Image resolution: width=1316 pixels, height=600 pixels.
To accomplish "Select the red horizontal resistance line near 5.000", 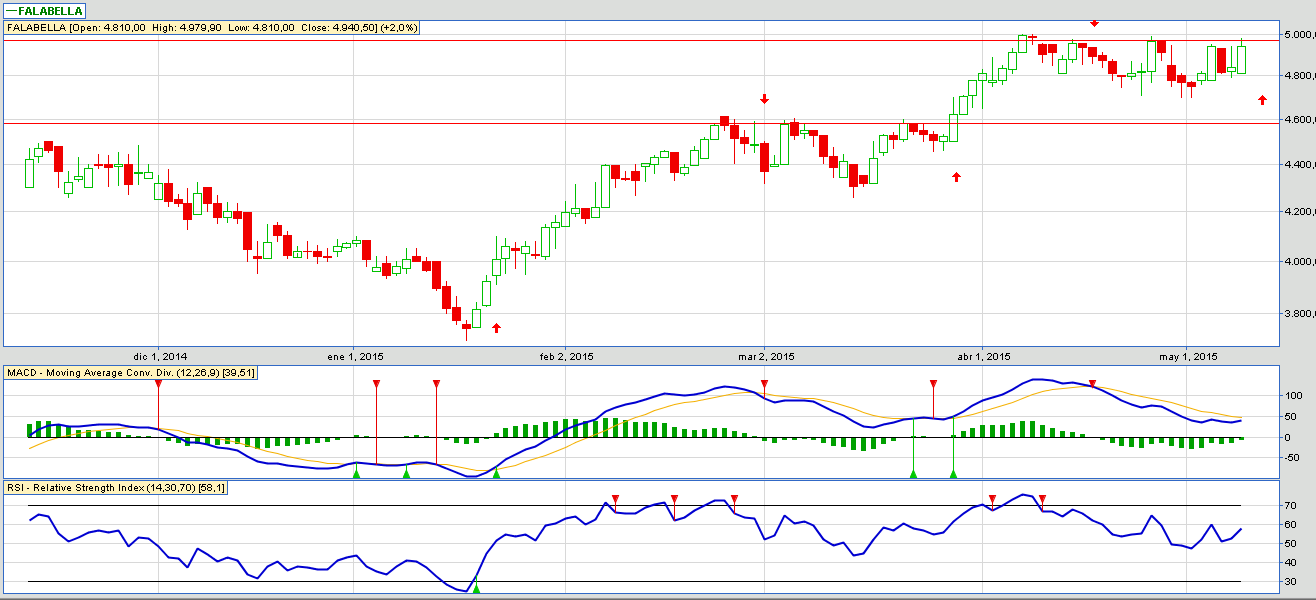I will pyautogui.click(x=643, y=40).
